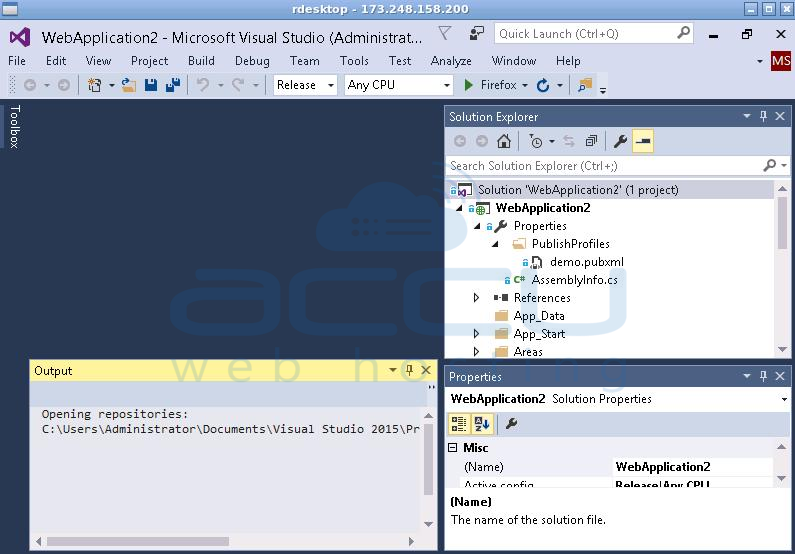Open the Team menu
This screenshot has width=795, height=554.
click(305, 61)
